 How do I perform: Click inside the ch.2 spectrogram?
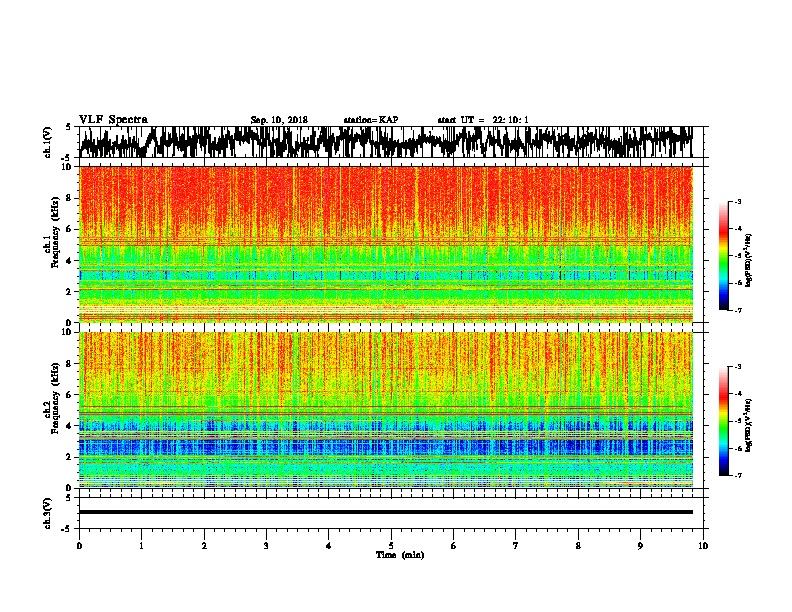point(385,410)
